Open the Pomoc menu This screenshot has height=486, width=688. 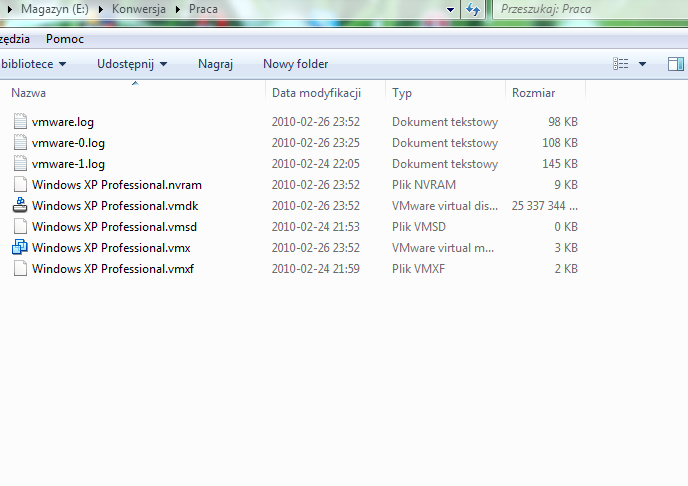point(65,39)
